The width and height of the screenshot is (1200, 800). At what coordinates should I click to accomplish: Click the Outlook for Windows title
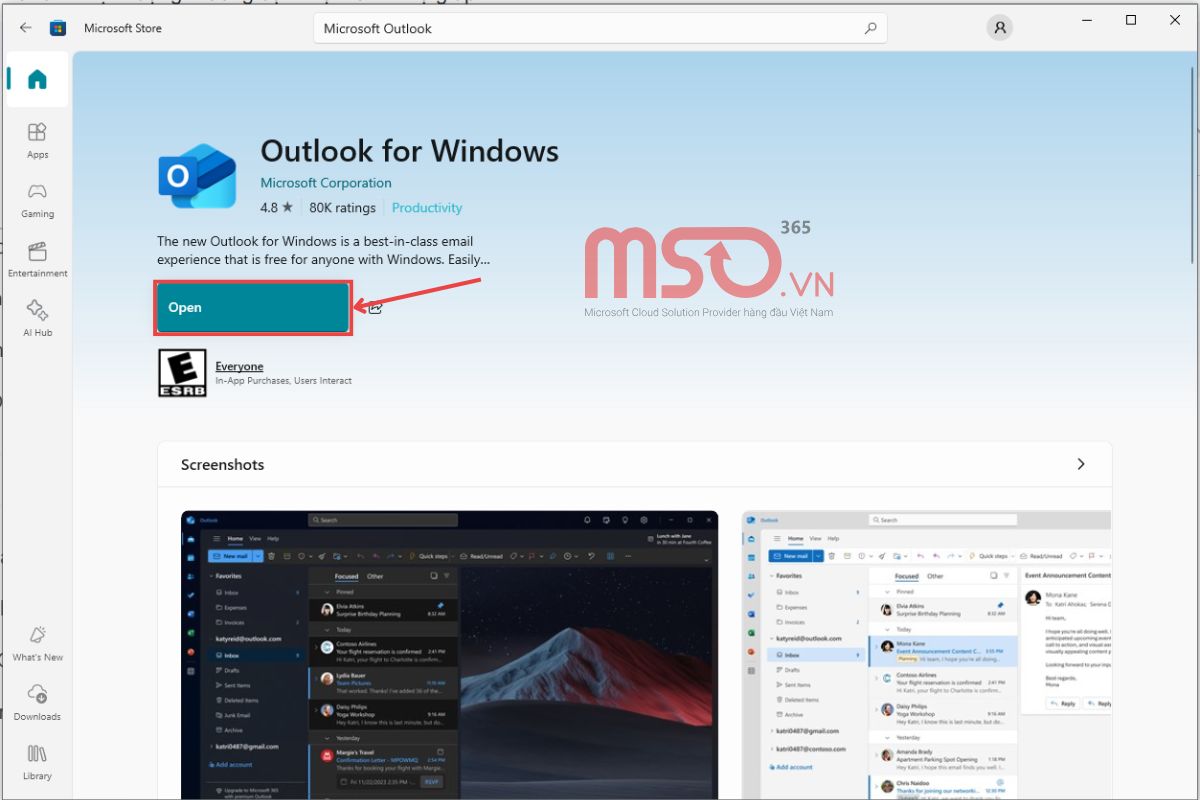click(409, 151)
